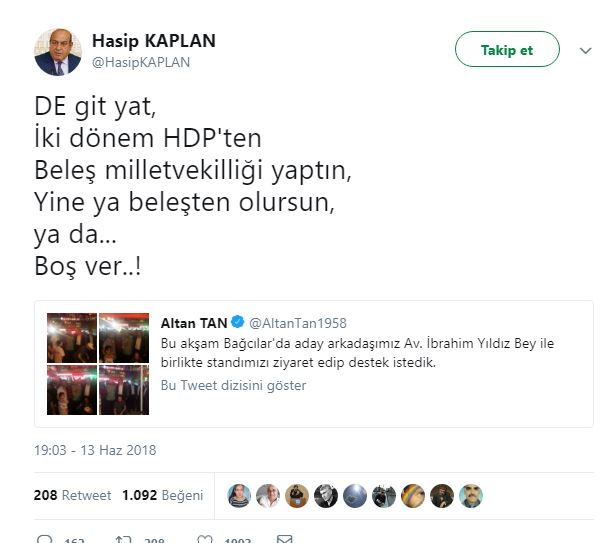The image size is (612, 543).
Task: Click the last liker avatar in the row
Action: (x=471, y=496)
